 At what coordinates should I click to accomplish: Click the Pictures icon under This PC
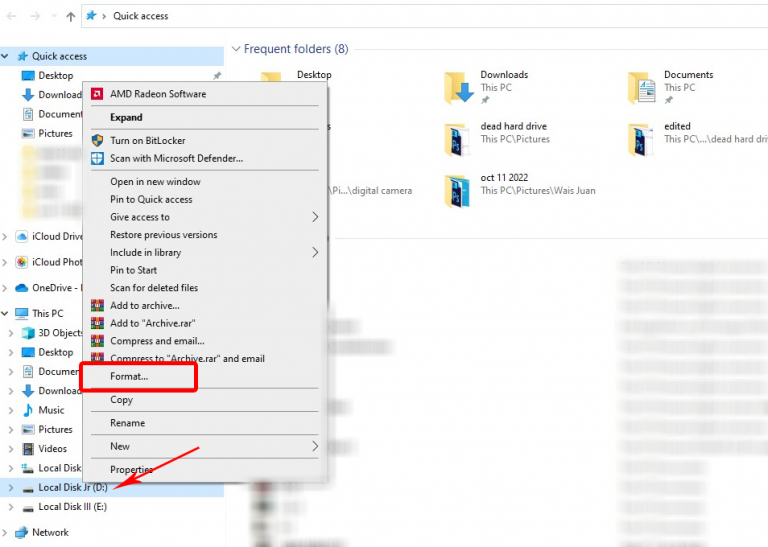[28, 429]
